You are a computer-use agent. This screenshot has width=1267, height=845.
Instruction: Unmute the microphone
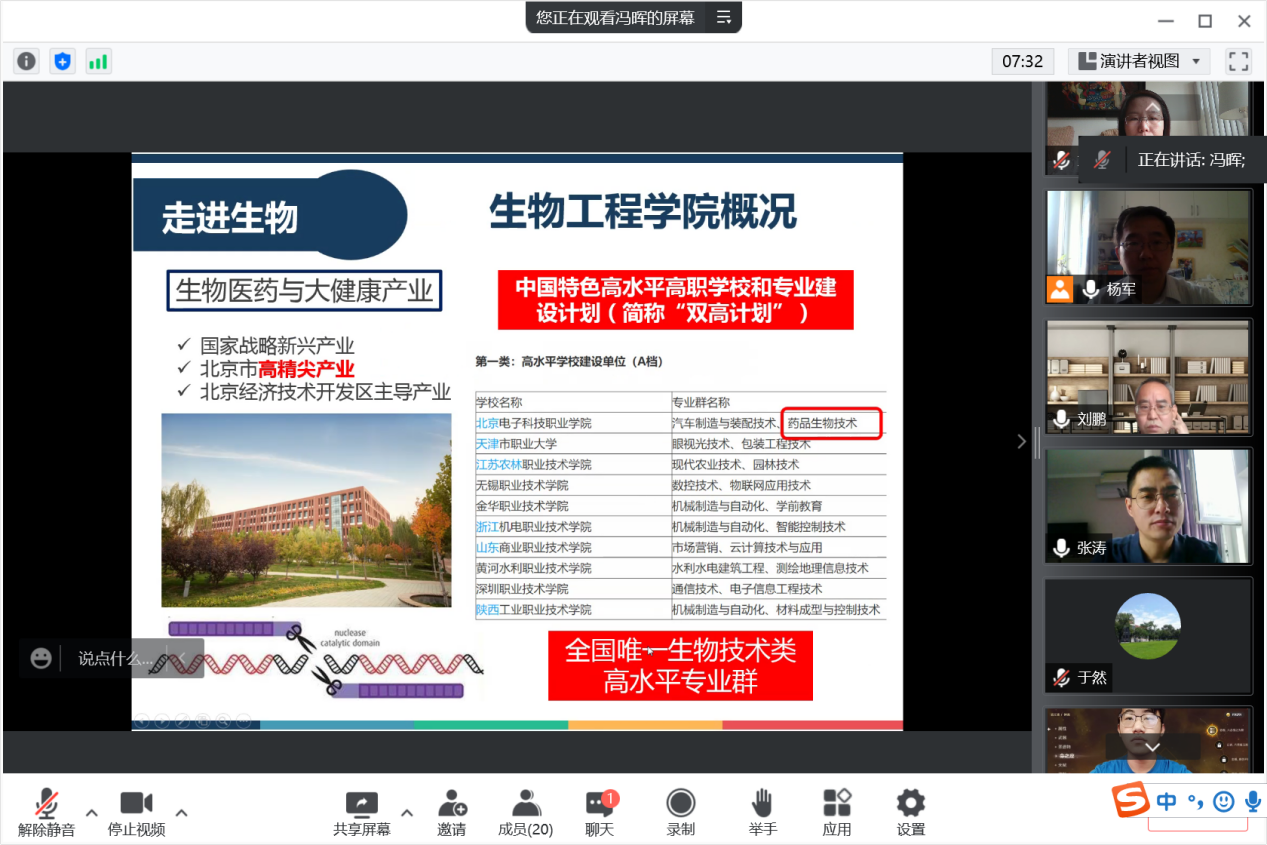46,812
